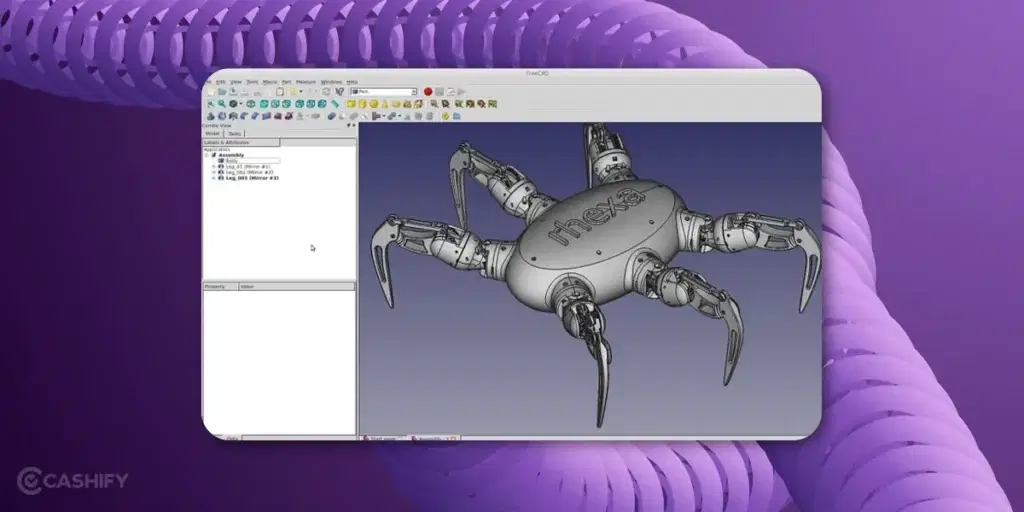
Task: Click the Draw Style sphere icon
Action: tap(233, 104)
